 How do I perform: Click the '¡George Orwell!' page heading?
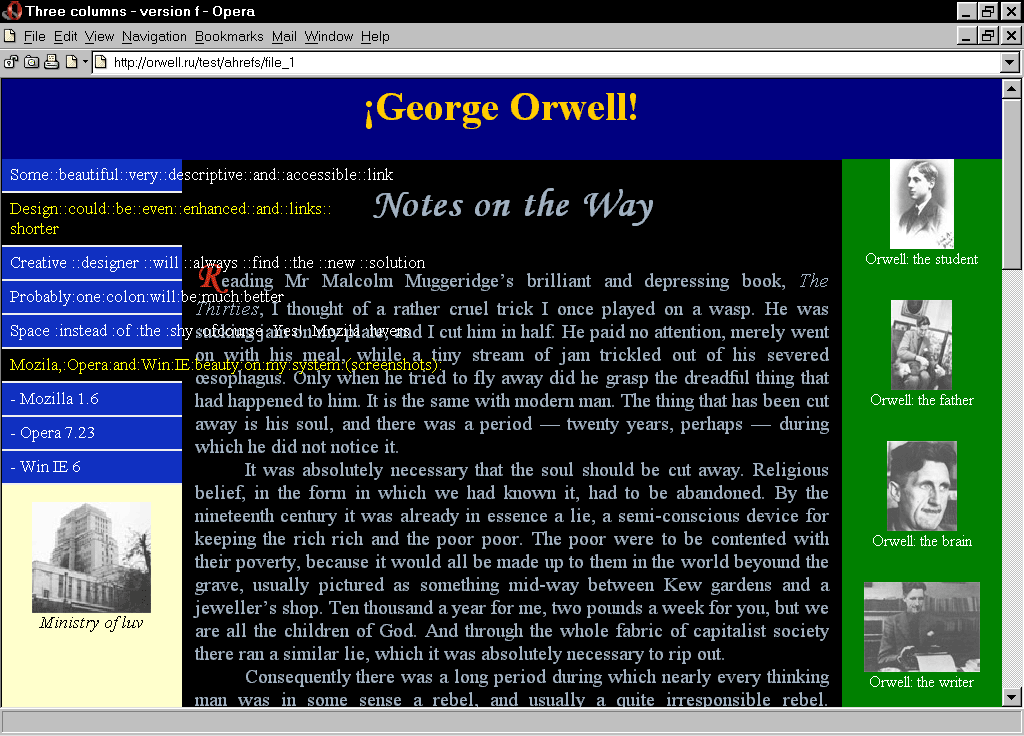[501, 108]
